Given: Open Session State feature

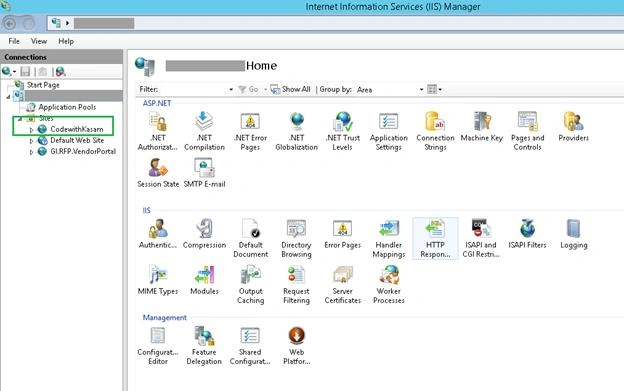Looking at the screenshot, I should coord(158,173).
